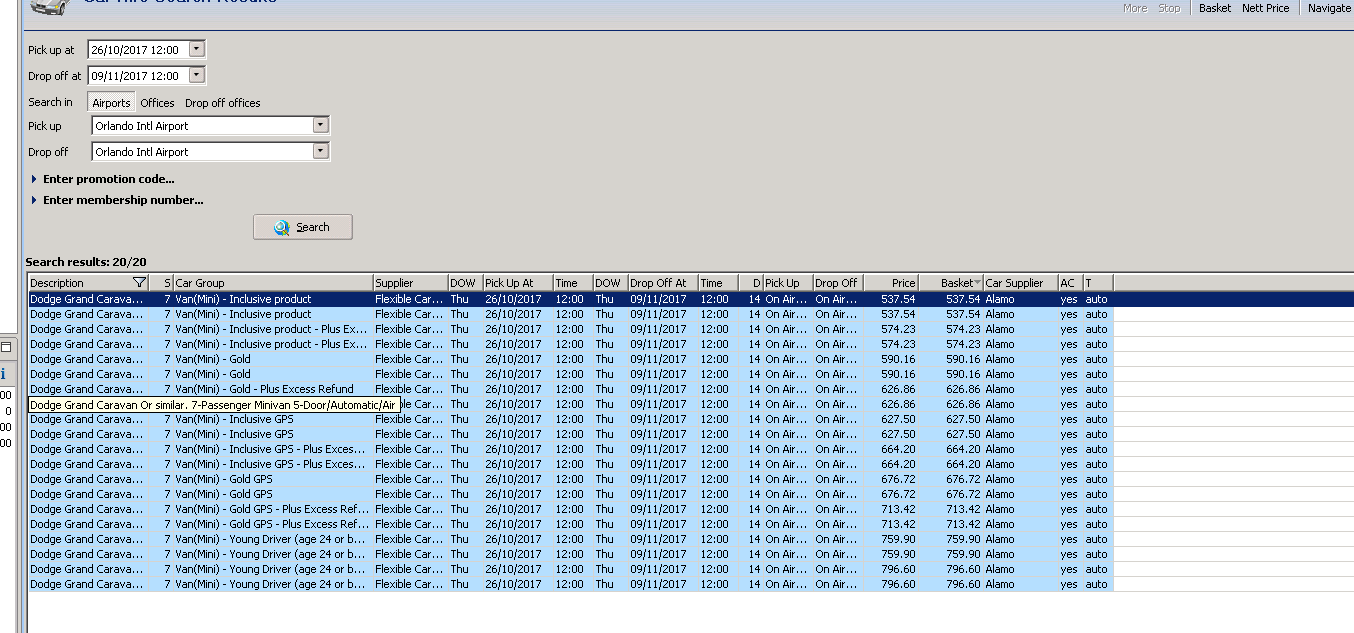Image resolution: width=1354 pixels, height=633 pixels.
Task: Click More in the top toolbar
Action: click(1135, 8)
